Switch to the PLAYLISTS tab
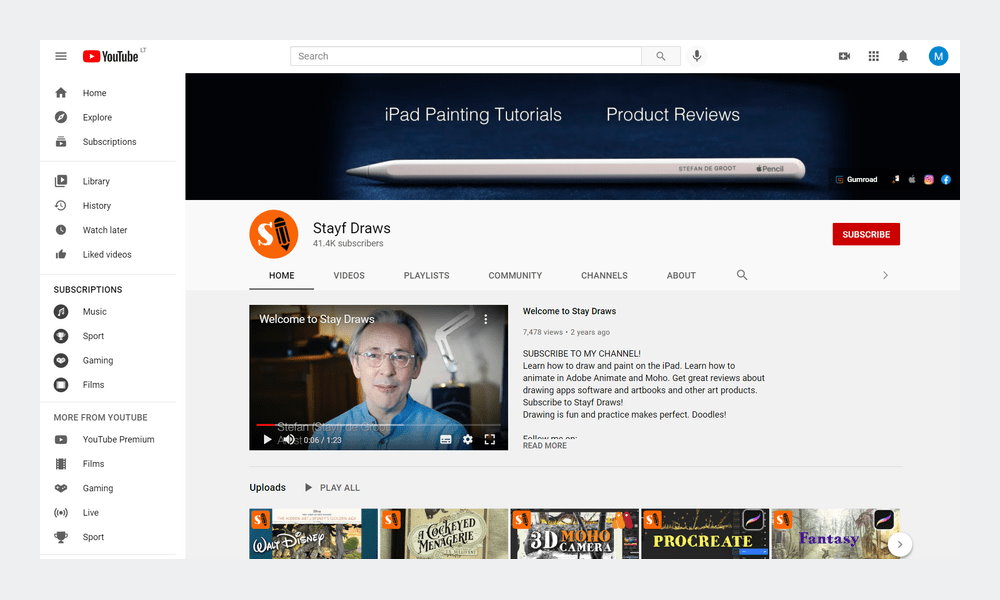Viewport: 1000px width, 600px height. coord(427,275)
